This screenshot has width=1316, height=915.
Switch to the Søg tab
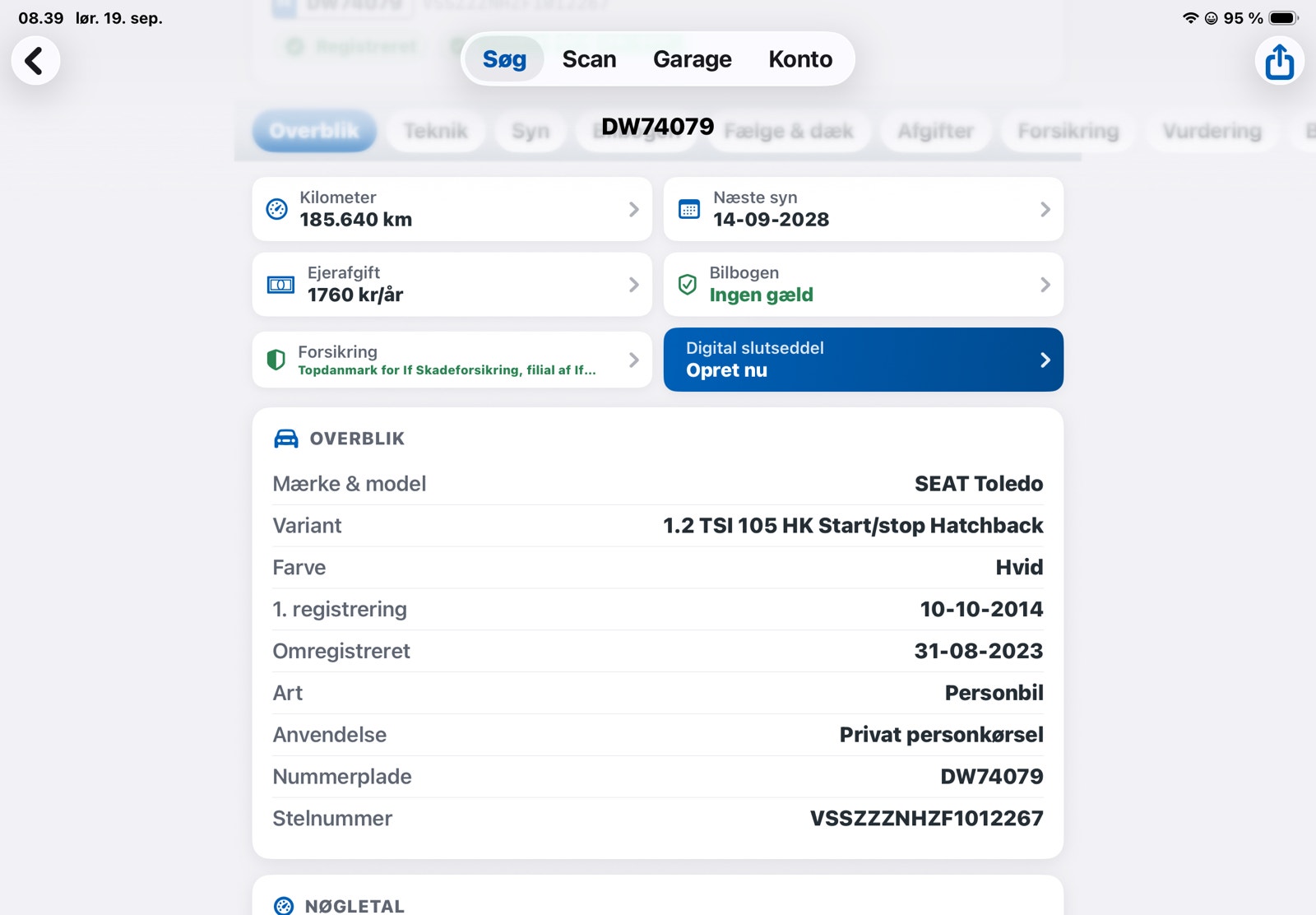[504, 59]
